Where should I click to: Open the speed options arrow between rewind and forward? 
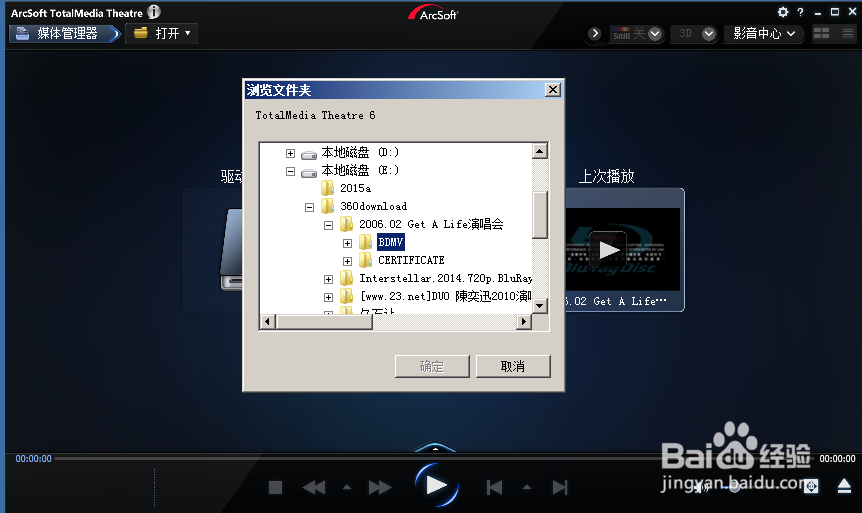347,487
